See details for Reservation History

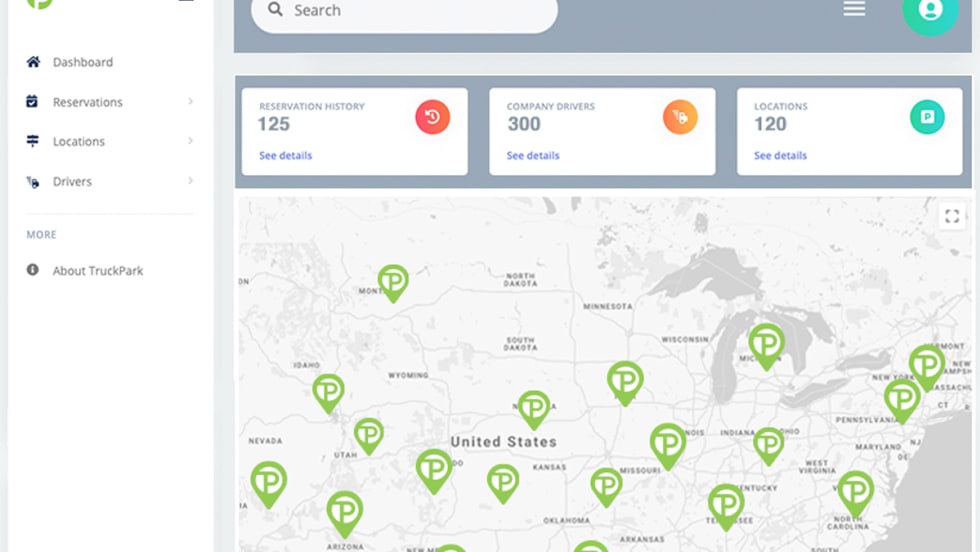tap(285, 156)
